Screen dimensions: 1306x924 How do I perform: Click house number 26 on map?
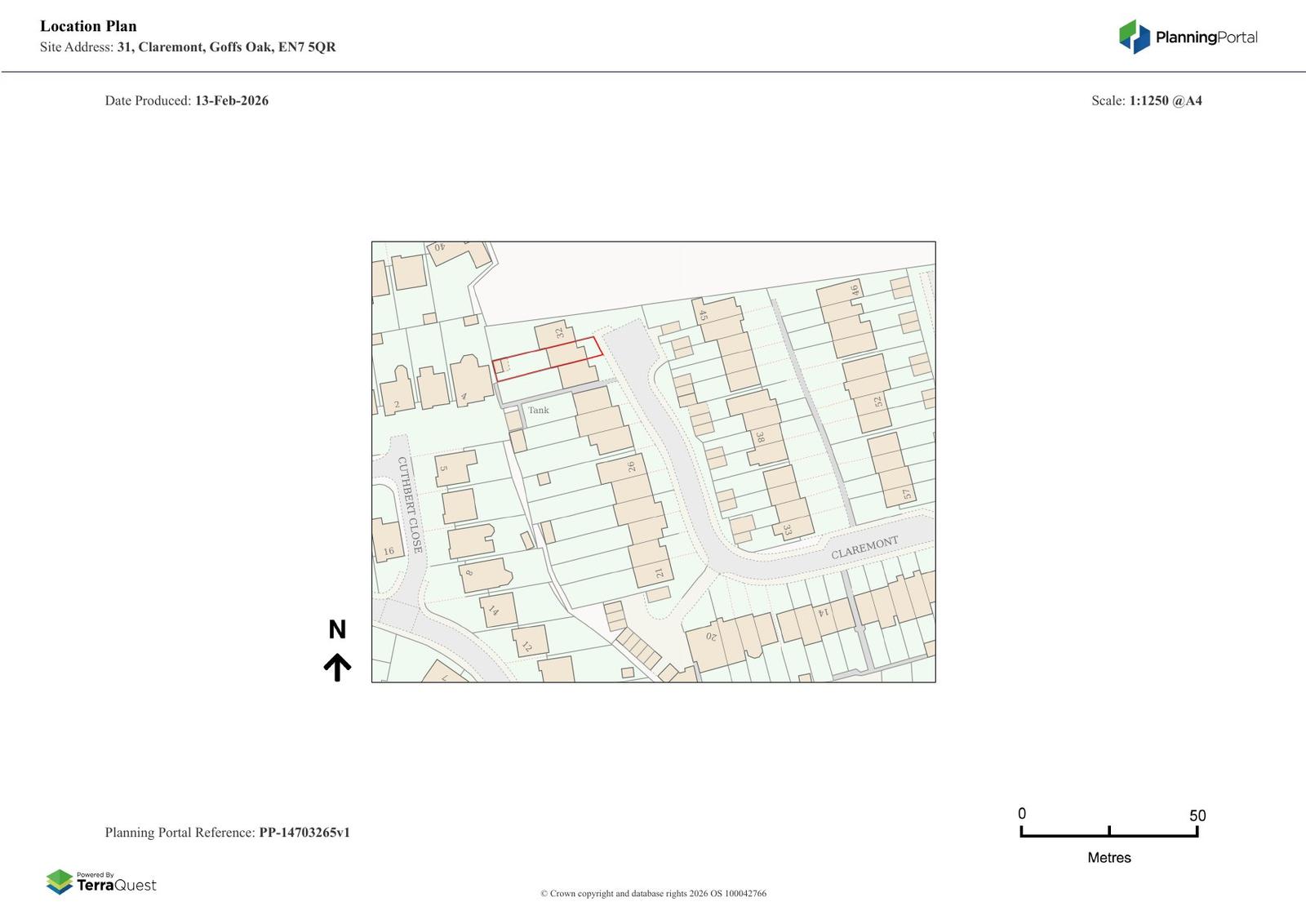click(631, 467)
